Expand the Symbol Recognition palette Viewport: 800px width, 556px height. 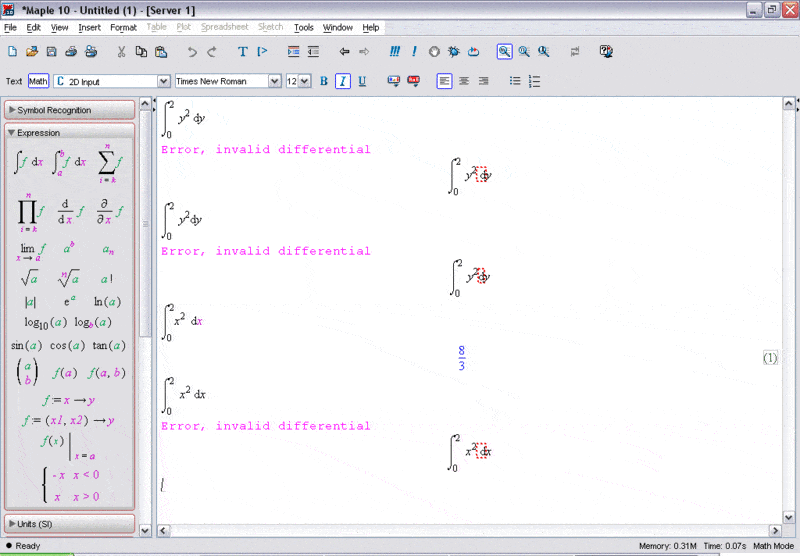tap(69, 110)
